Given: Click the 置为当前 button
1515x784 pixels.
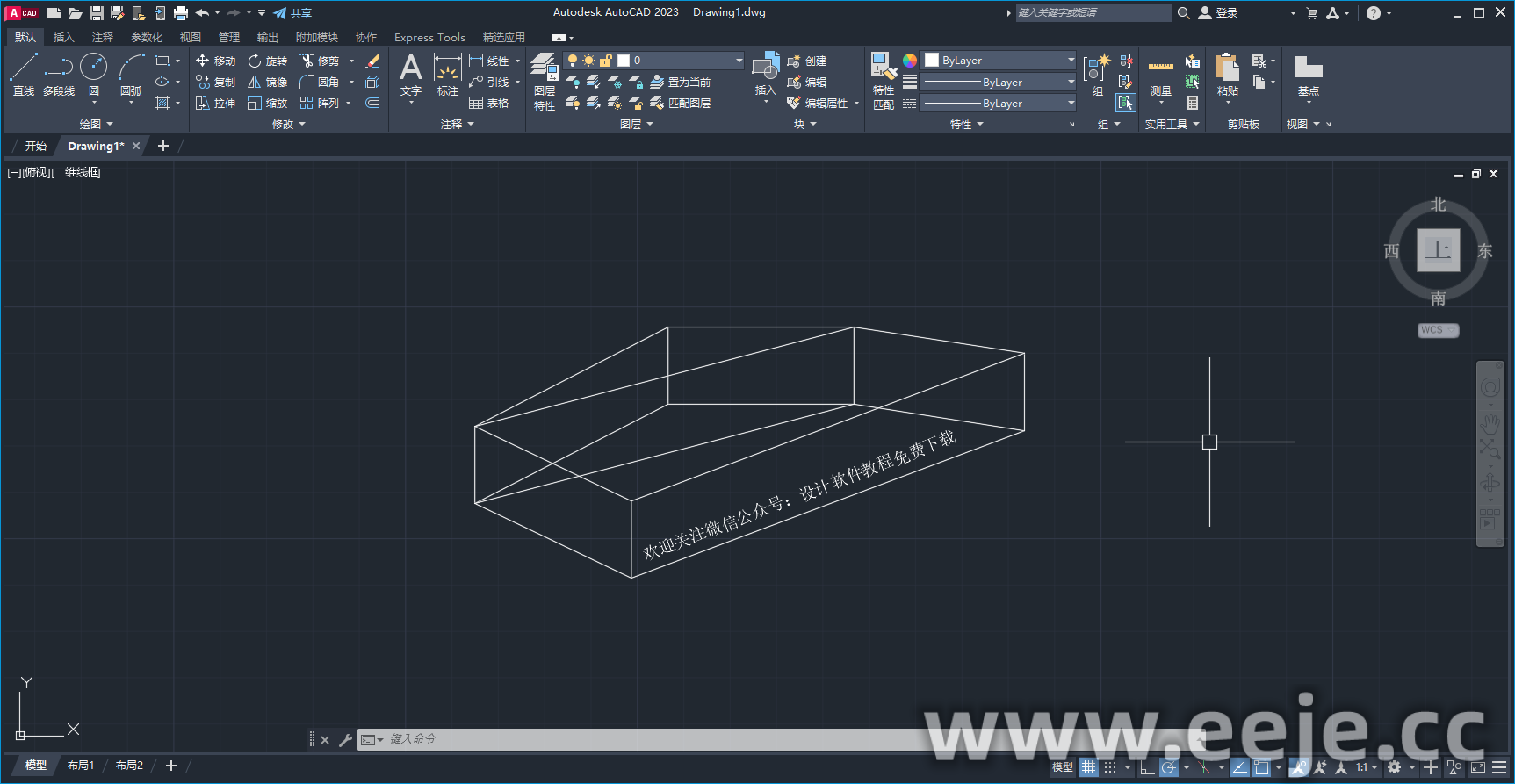Looking at the screenshot, I should (x=681, y=82).
